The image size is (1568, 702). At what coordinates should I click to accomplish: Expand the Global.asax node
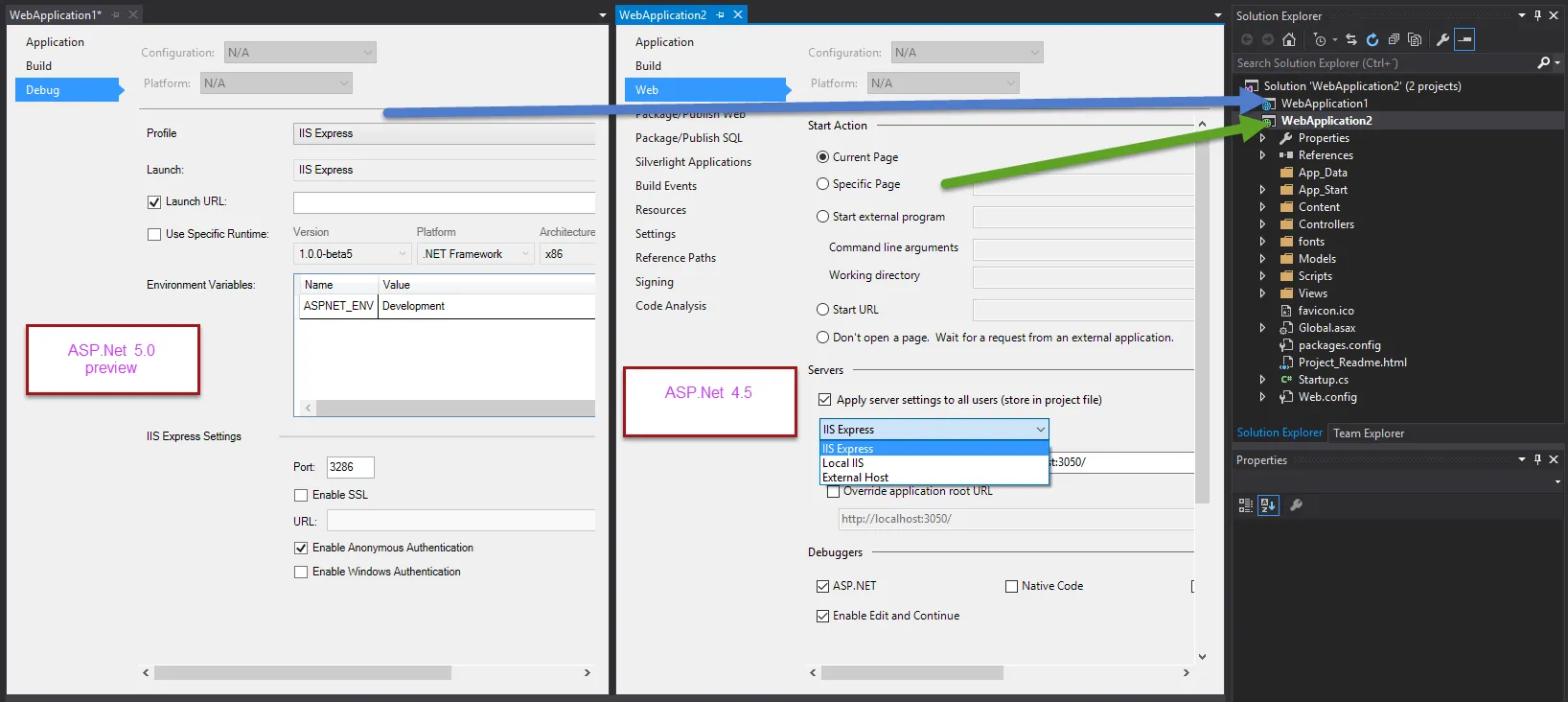1262,328
